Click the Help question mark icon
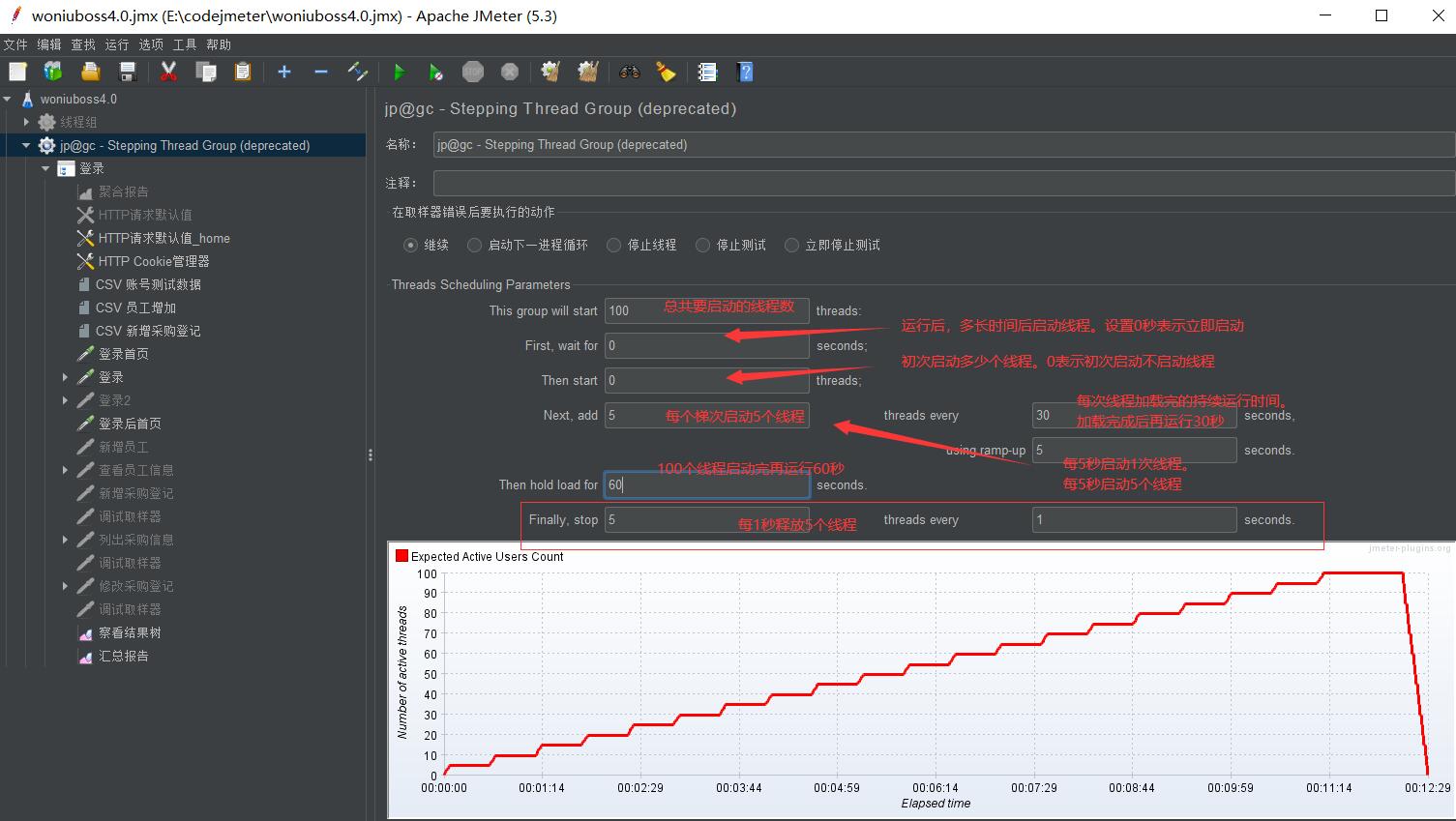1456x821 pixels. coord(744,72)
